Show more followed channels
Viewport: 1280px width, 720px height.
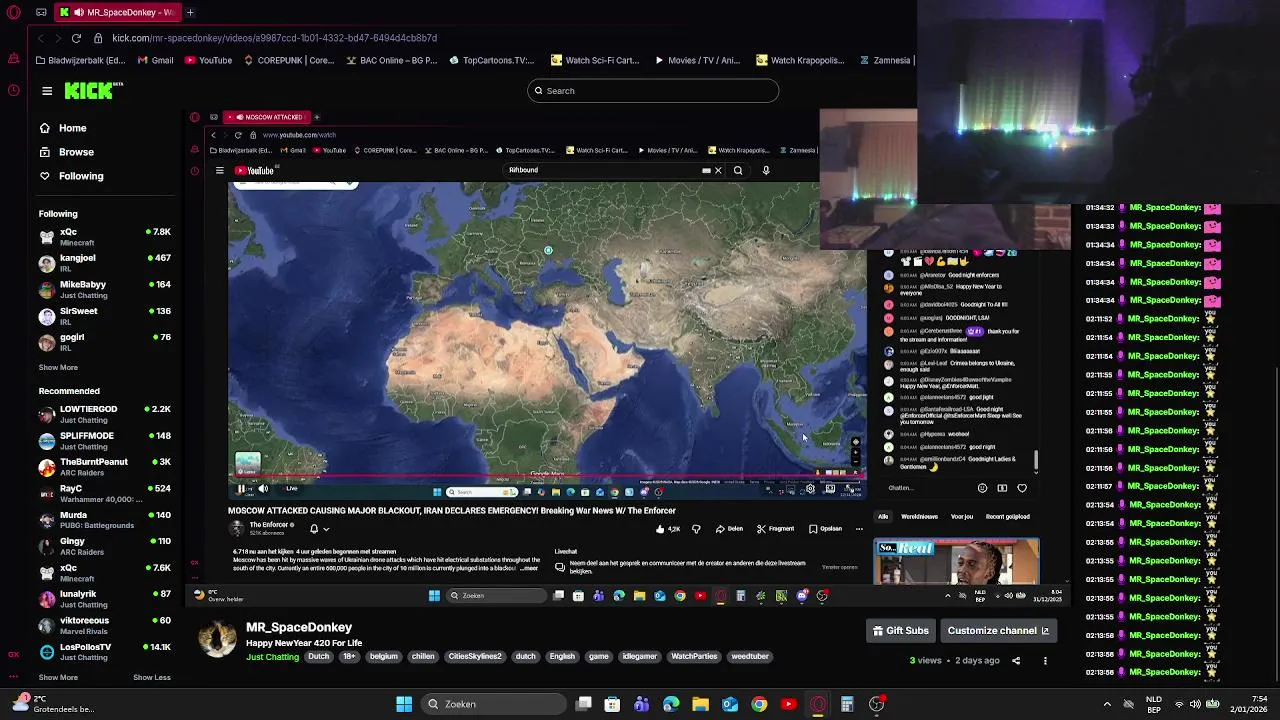58,367
